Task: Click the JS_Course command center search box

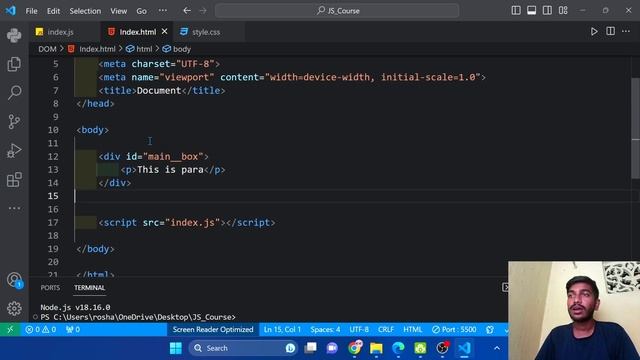Action: pos(337,11)
